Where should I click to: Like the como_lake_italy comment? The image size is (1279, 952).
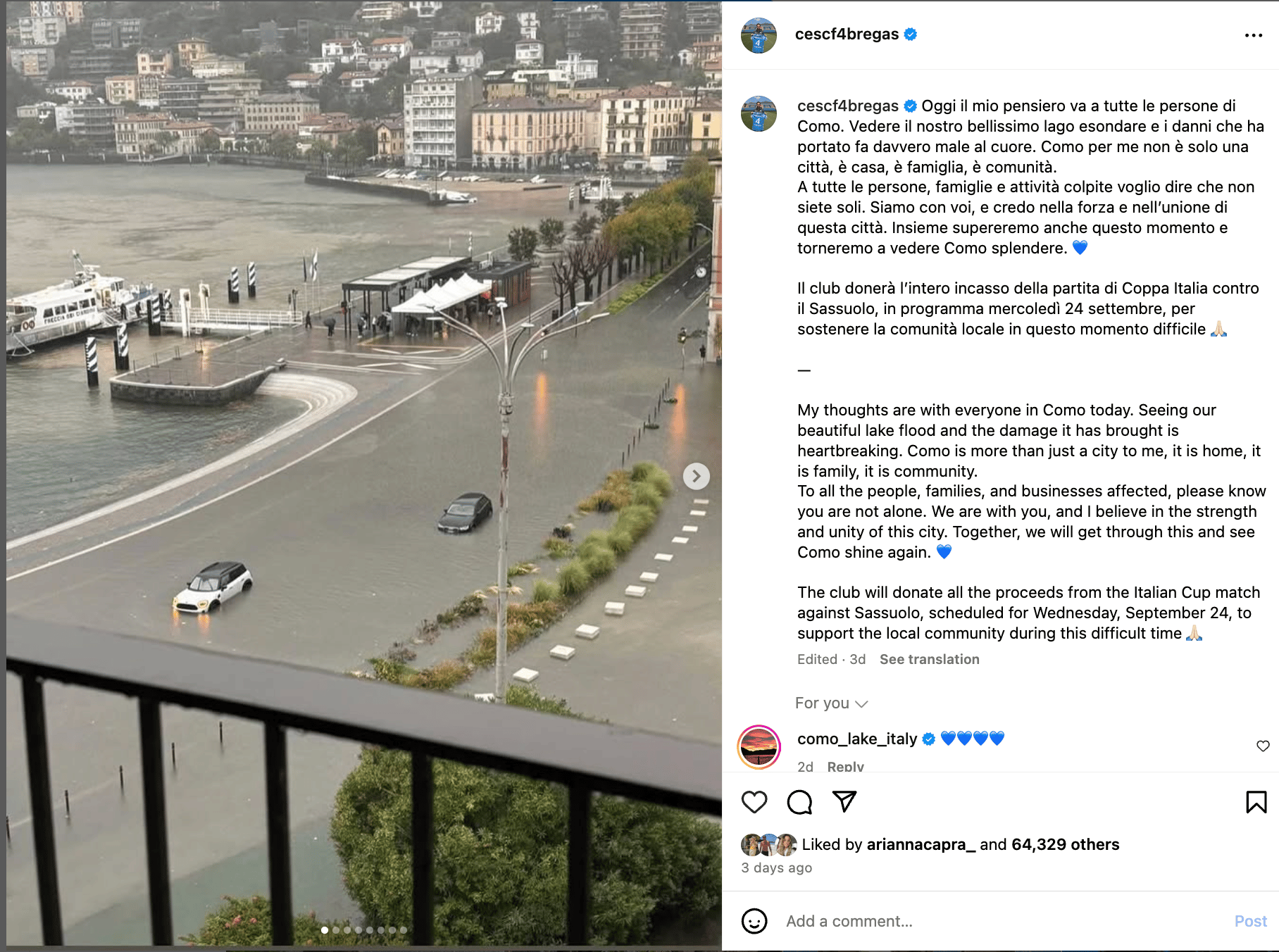tap(1263, 746)
